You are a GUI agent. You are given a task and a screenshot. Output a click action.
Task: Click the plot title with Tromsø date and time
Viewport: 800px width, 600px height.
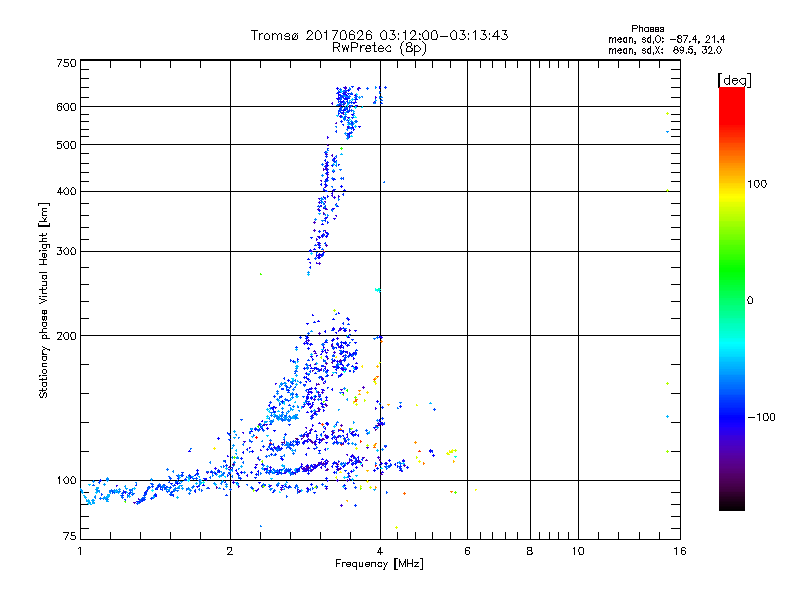379,35
